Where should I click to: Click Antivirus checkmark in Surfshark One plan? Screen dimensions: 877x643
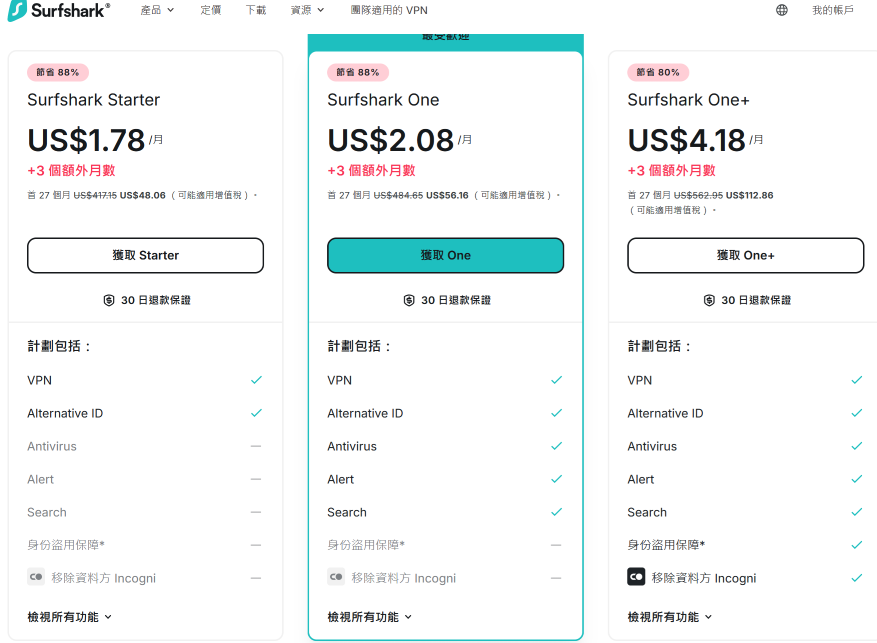click(557, 446)
